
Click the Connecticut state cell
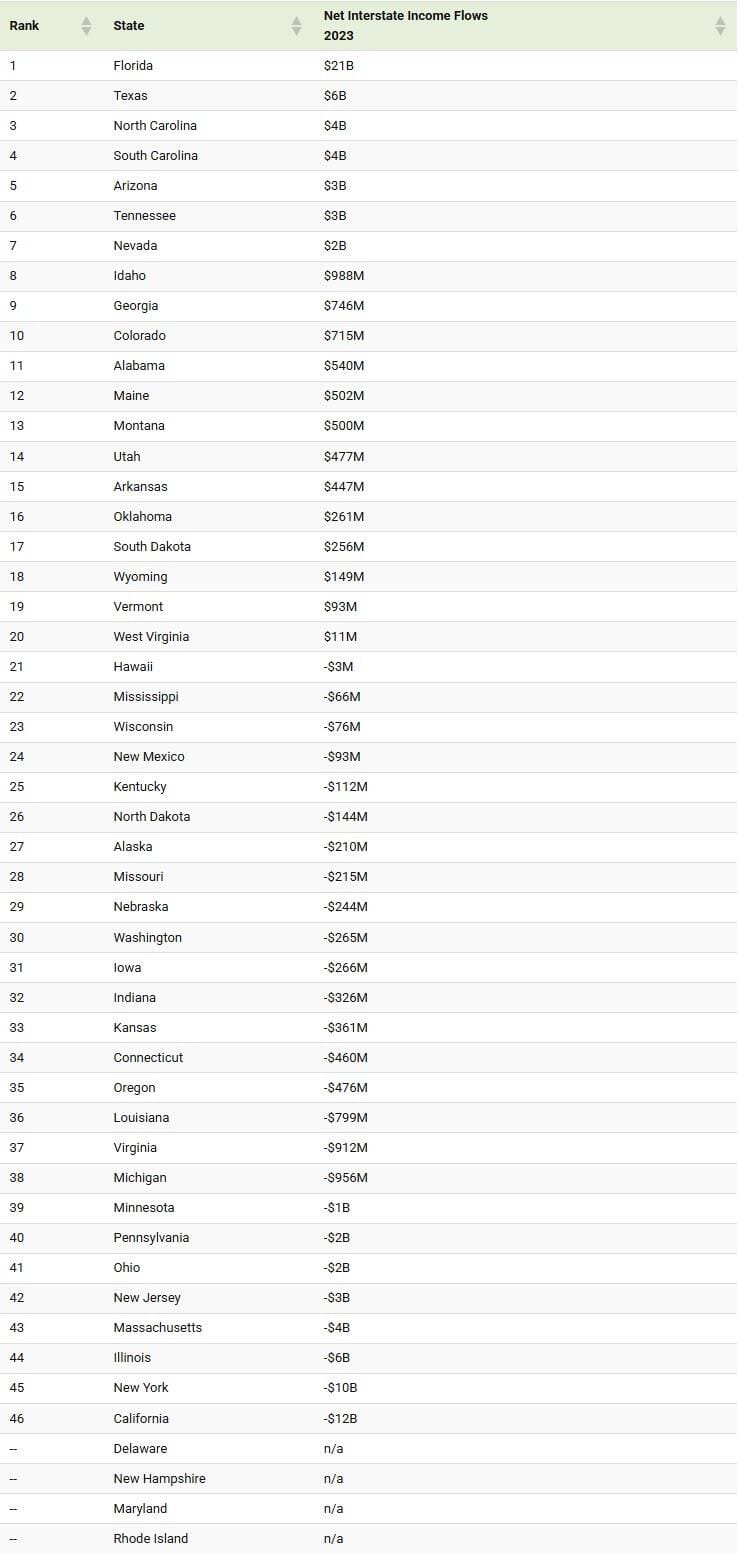148,1058
